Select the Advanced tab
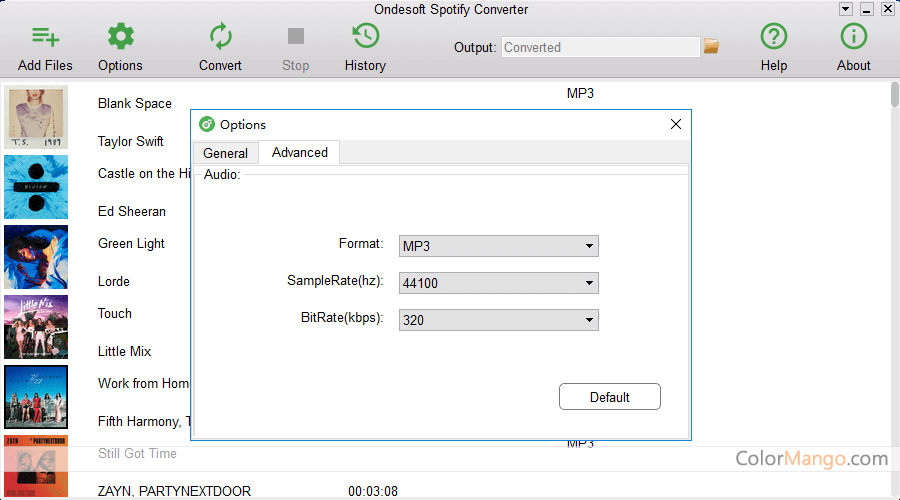The width and height of the screenshot is (900, 500). (299, 152)
